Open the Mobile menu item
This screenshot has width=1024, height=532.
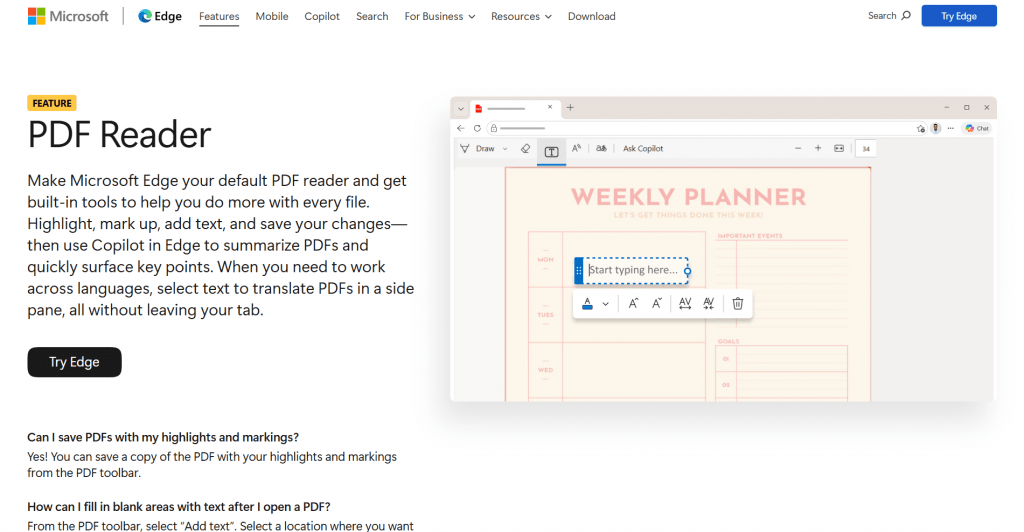(272, 16)
